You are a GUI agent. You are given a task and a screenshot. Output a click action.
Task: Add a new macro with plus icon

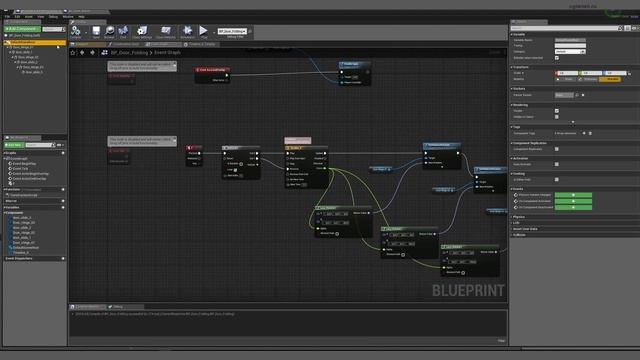pos(63,201)
